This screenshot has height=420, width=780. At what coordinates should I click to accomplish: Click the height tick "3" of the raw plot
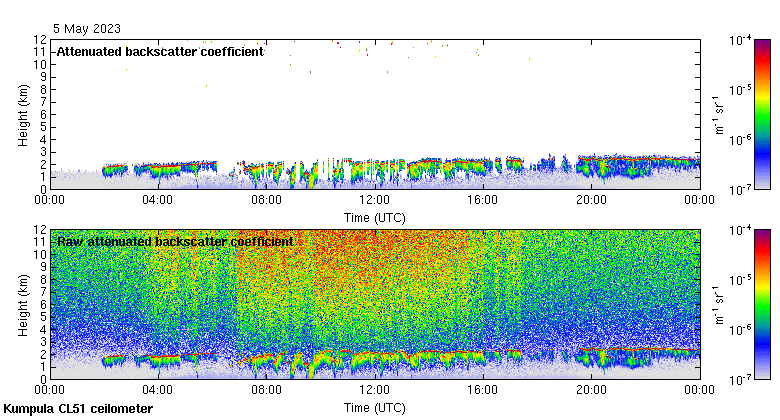[43, 342]
